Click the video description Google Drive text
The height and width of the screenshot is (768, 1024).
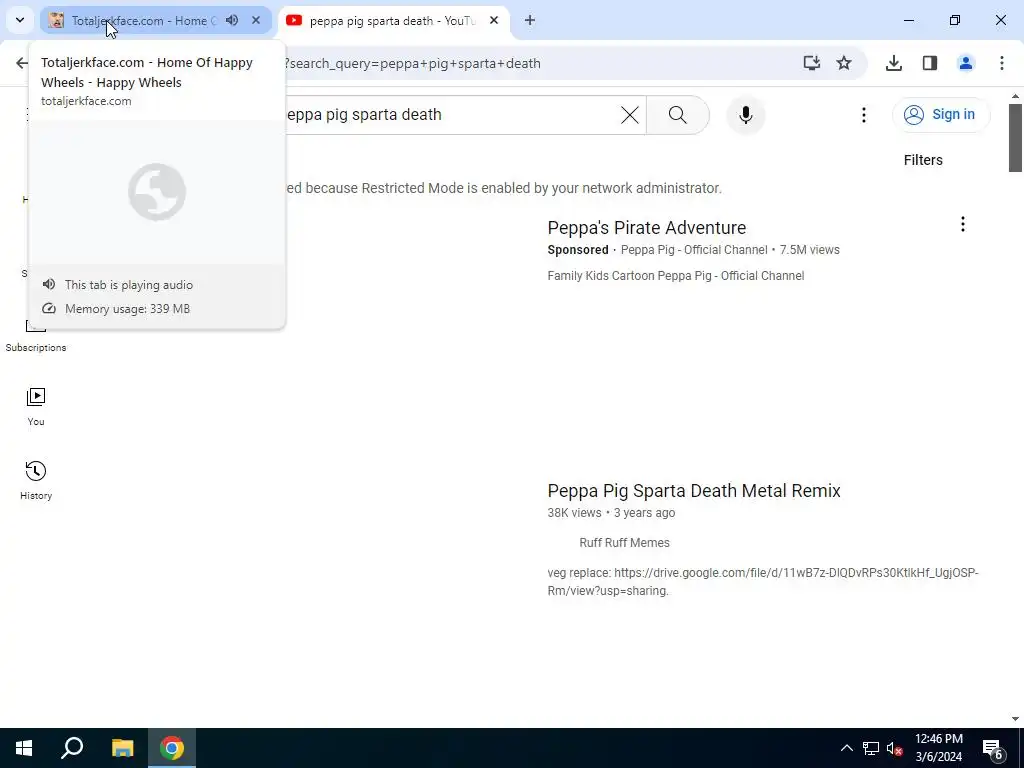tap(763, 582)
